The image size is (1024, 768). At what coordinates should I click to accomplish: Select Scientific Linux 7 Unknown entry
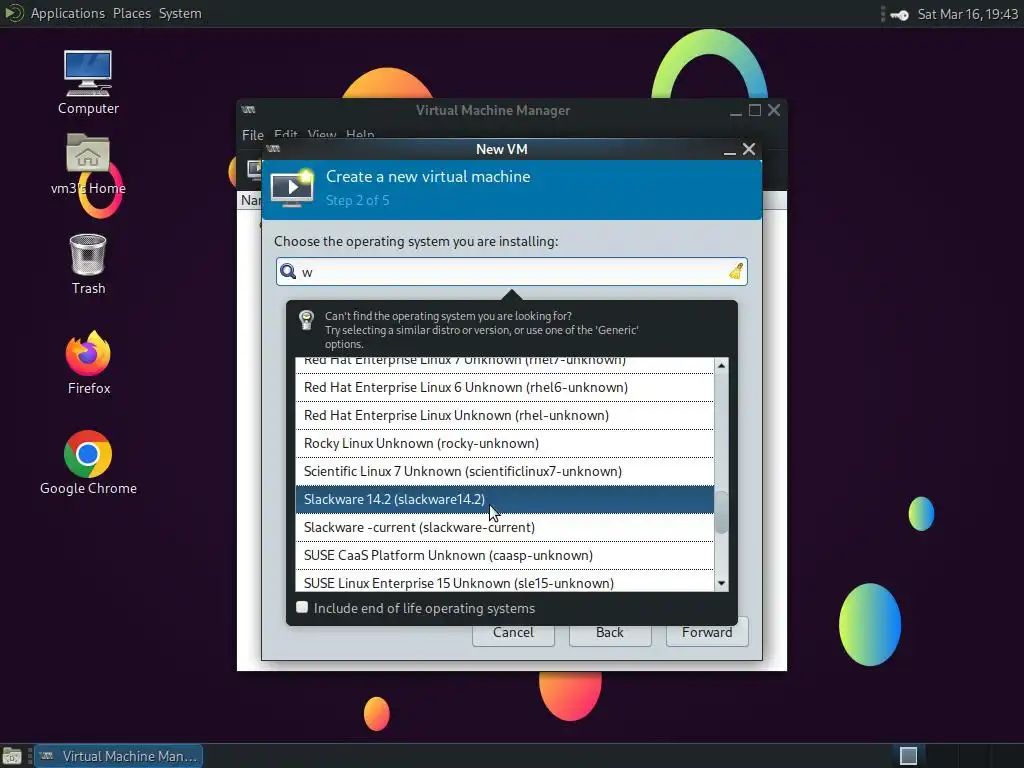tap(505, 472)
